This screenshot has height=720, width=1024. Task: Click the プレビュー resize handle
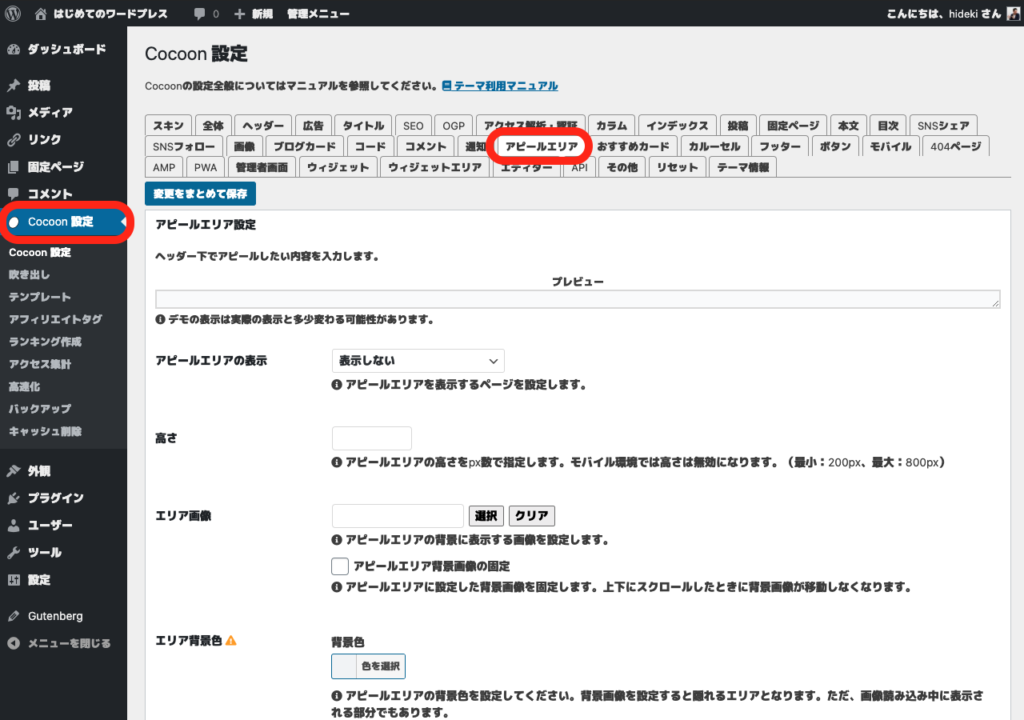click(x=995, y=302)
